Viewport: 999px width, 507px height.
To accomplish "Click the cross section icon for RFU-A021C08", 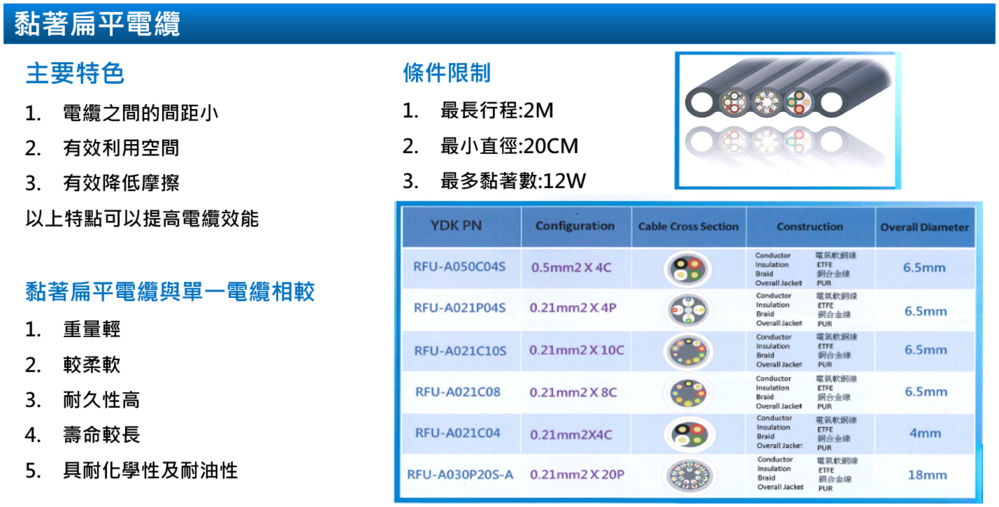I will (688, 392).
